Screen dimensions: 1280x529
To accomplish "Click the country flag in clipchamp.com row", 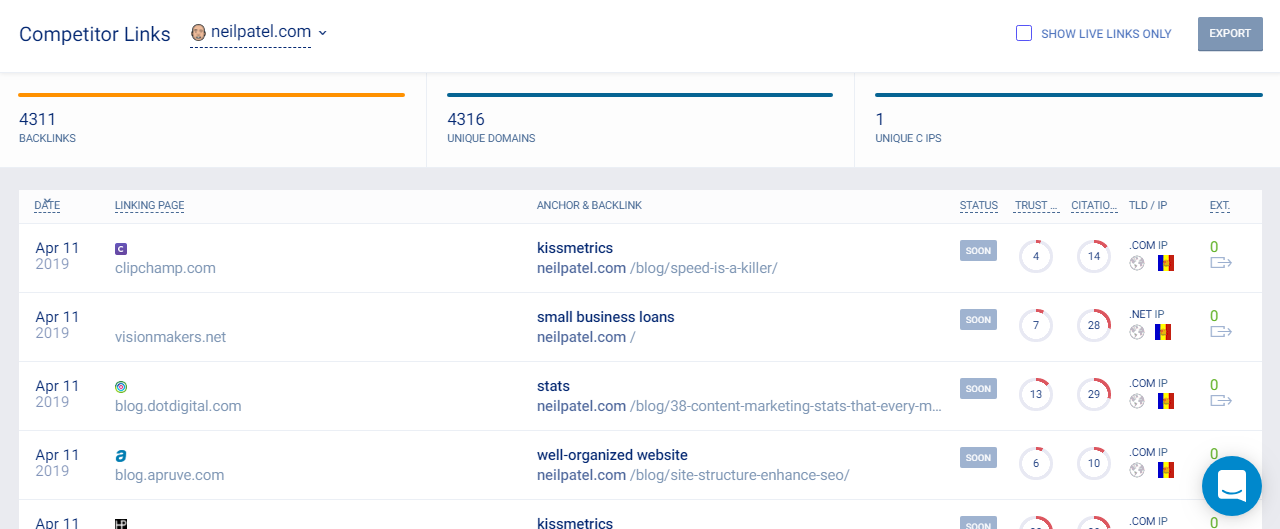I will point(1166,263).
